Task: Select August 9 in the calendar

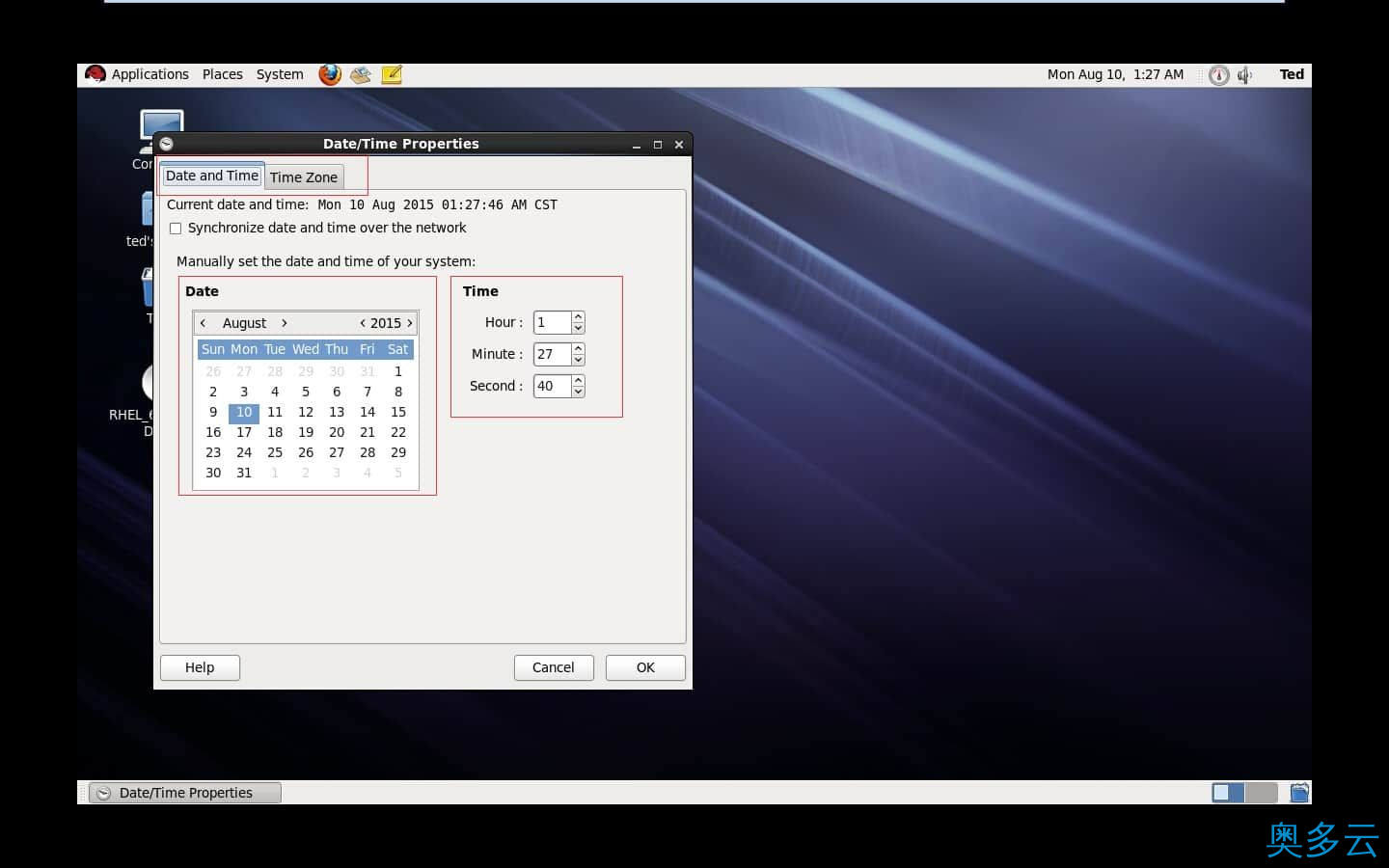Action: [x=213, y=412]
